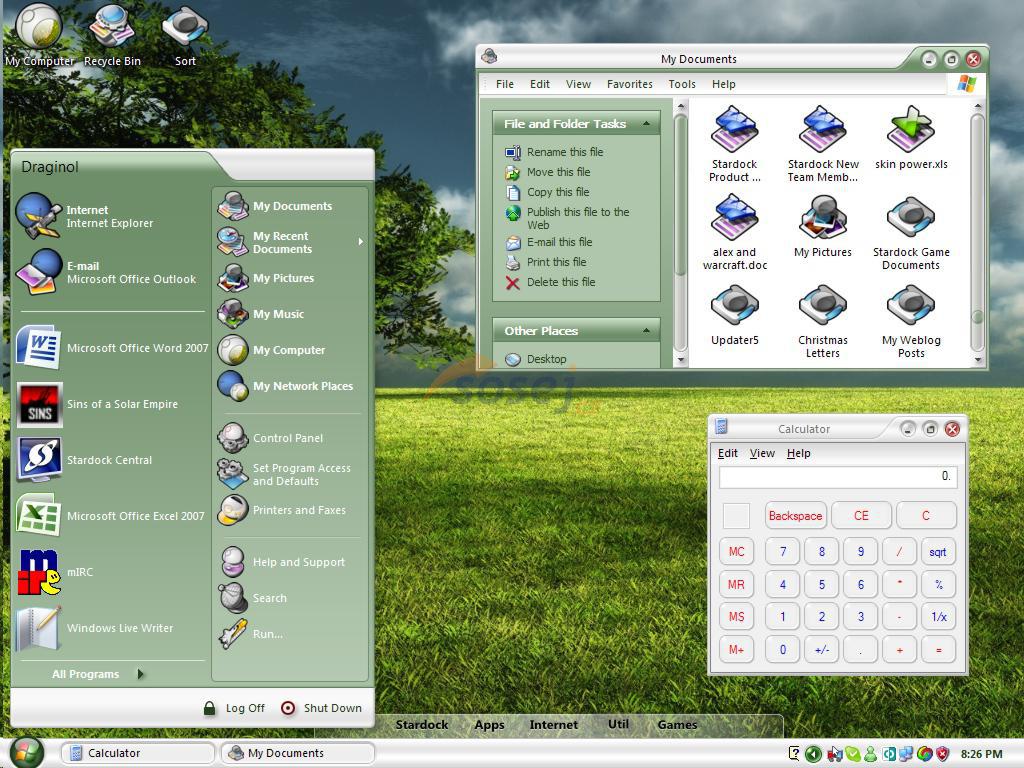
Task: Click the 7 digit button
Action: pos(782,552)
